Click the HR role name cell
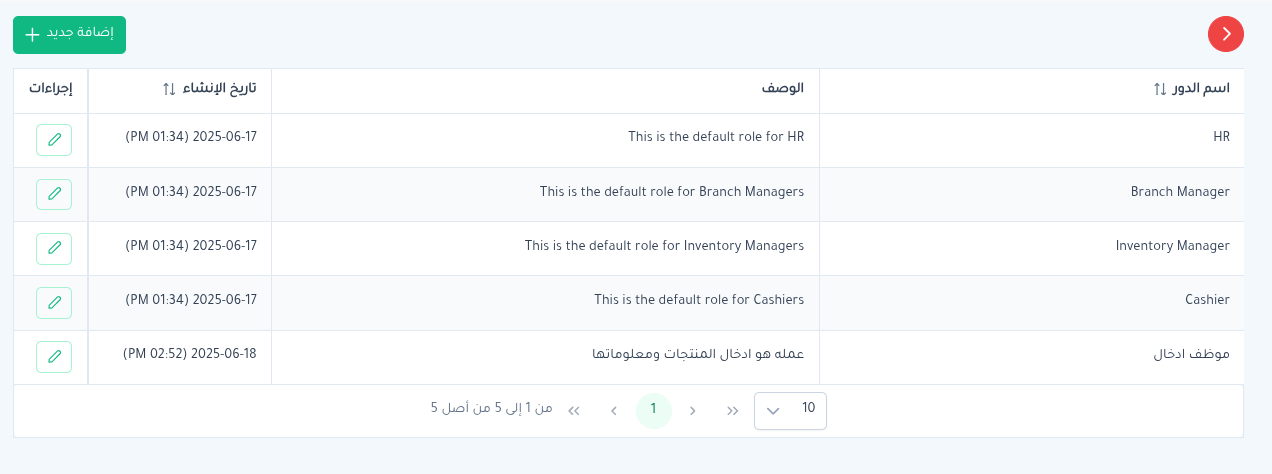 (1220, 137)
